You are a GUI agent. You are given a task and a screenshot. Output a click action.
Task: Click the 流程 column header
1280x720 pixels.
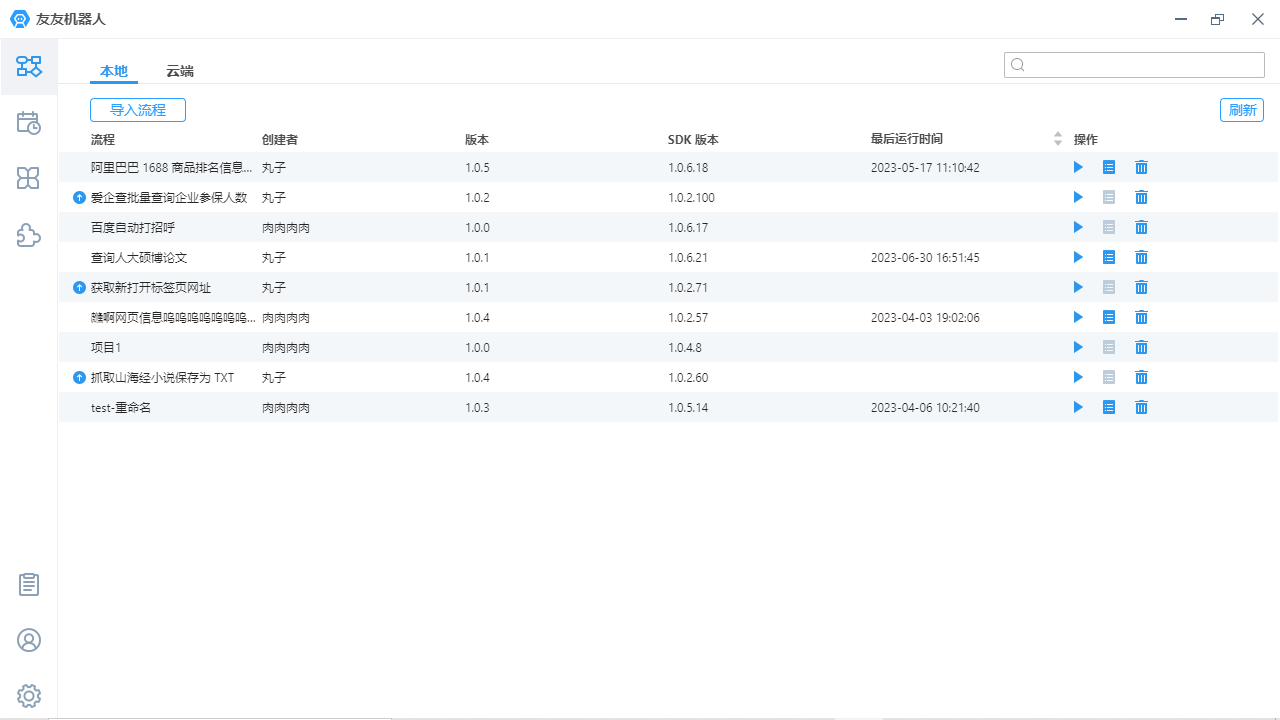pos(103,139)
